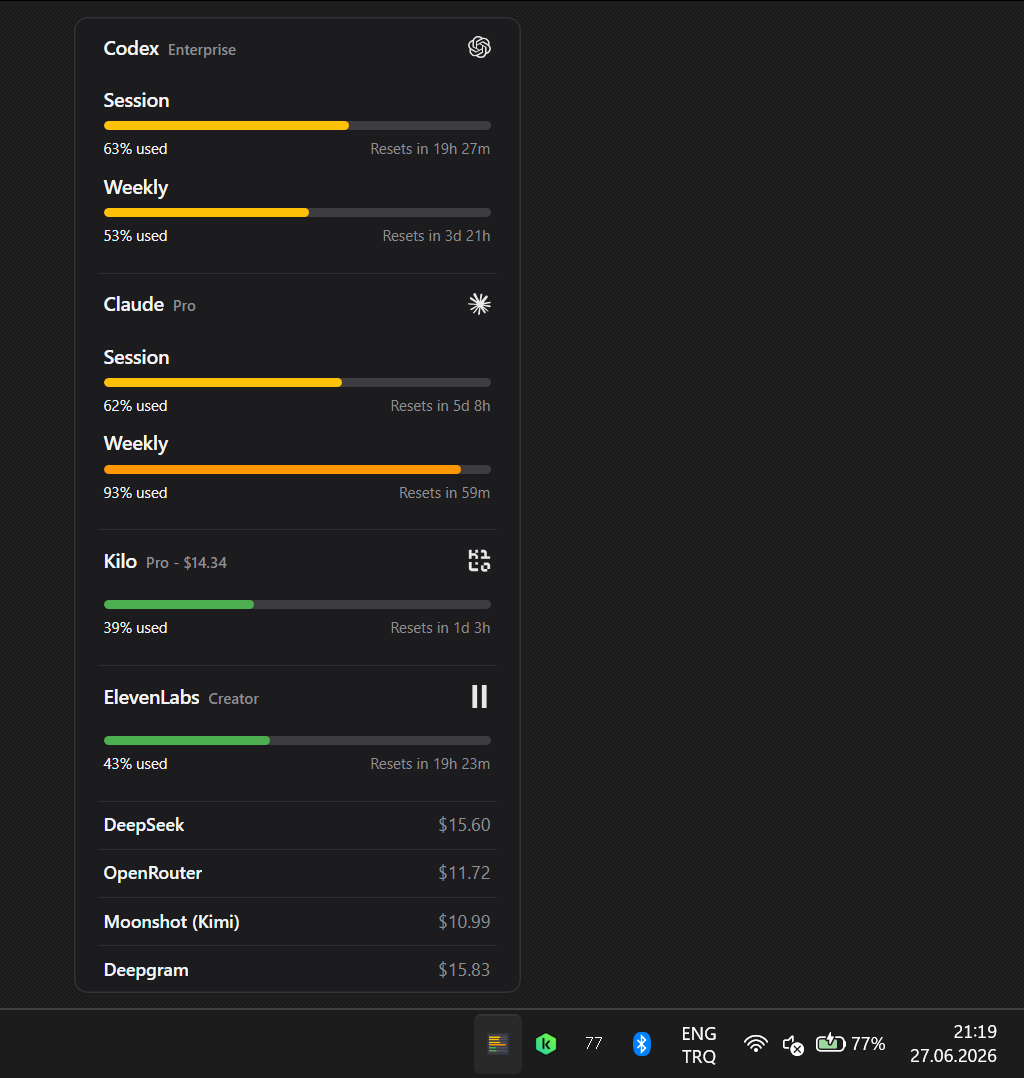Image resolution: width=1024 pixels, height=1078 pixels.
Task: Click the date 27.06.2026
Action: [x=953, y=1055]
